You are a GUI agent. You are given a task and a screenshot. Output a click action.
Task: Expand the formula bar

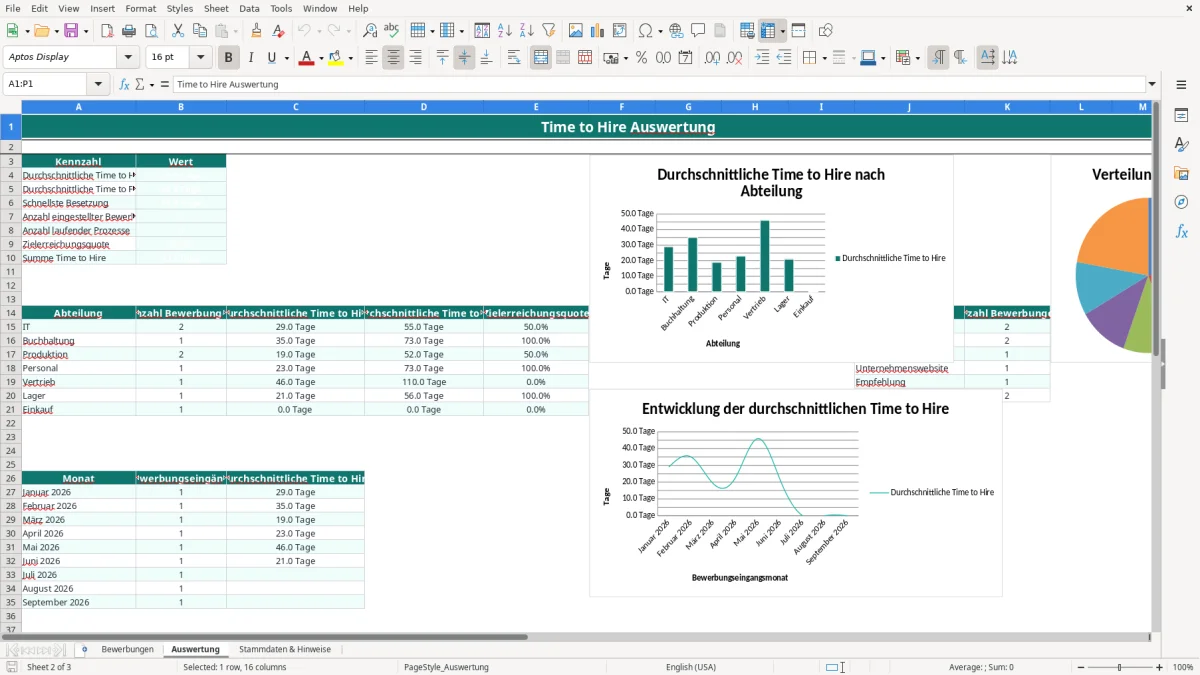[1152, 84]
